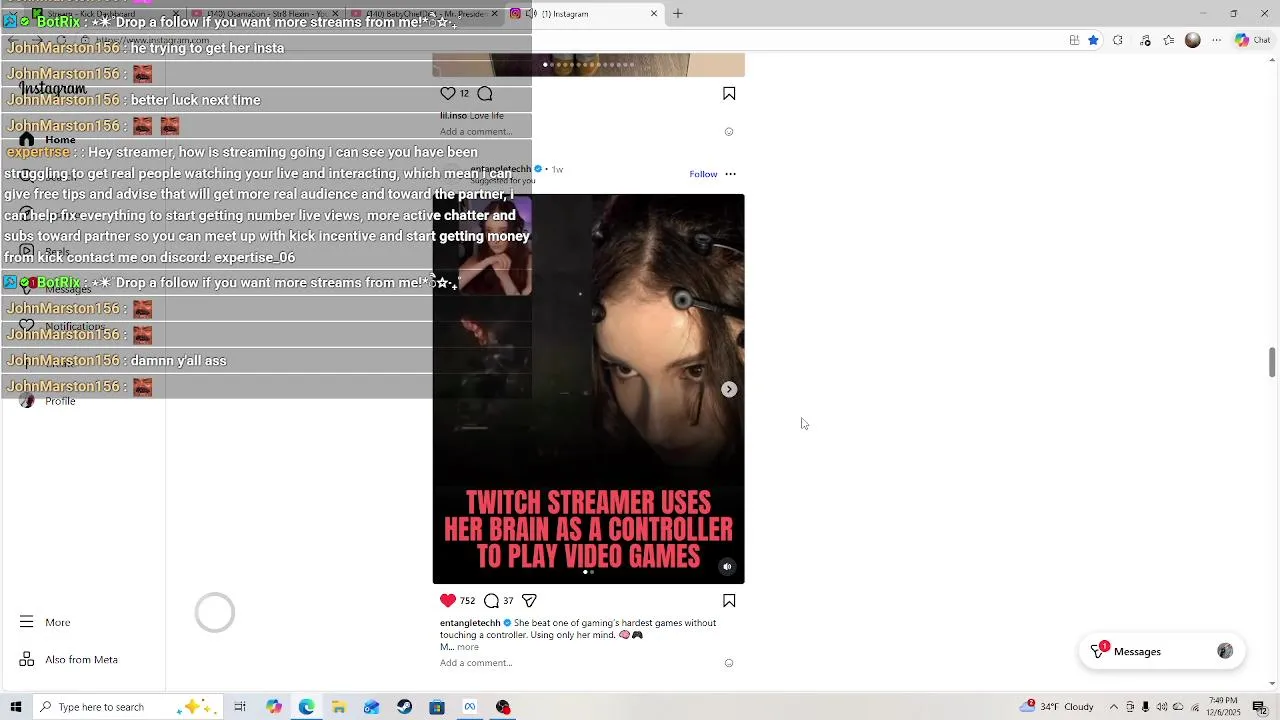Click the taskbar search box
This screenshot has width=1280, height=720.
pyautogui.click(x=130, y=707)
